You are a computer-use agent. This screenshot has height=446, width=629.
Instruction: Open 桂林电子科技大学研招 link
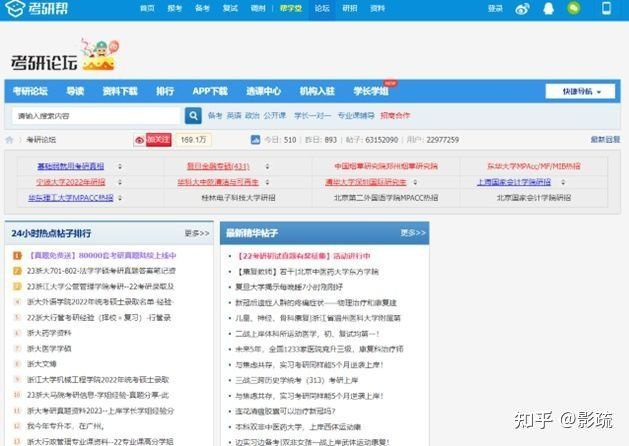coord(238,198)
